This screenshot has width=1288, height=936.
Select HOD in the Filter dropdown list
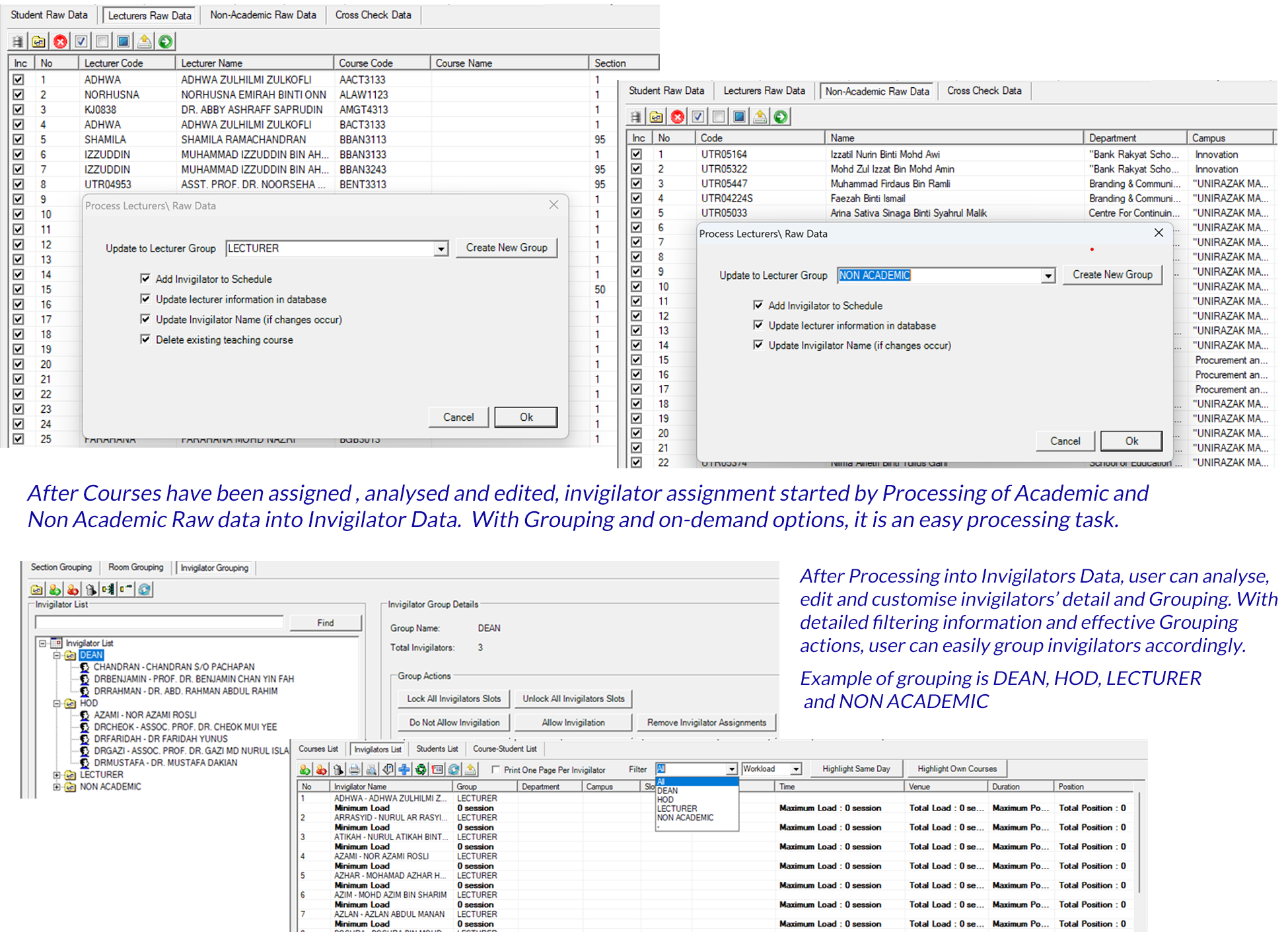666,799
